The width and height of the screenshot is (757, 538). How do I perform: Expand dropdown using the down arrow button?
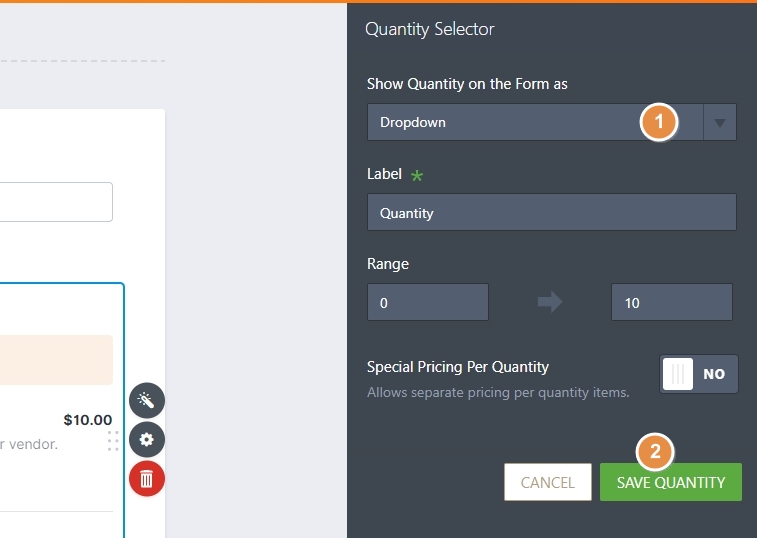720,122
